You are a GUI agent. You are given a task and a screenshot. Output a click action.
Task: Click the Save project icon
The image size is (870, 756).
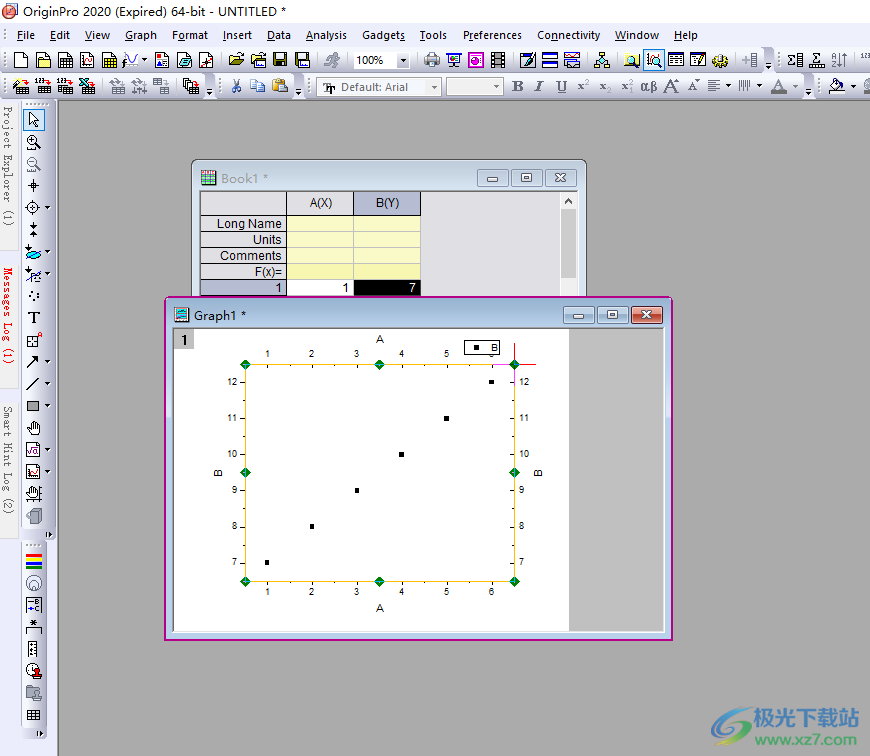point(279,61)
